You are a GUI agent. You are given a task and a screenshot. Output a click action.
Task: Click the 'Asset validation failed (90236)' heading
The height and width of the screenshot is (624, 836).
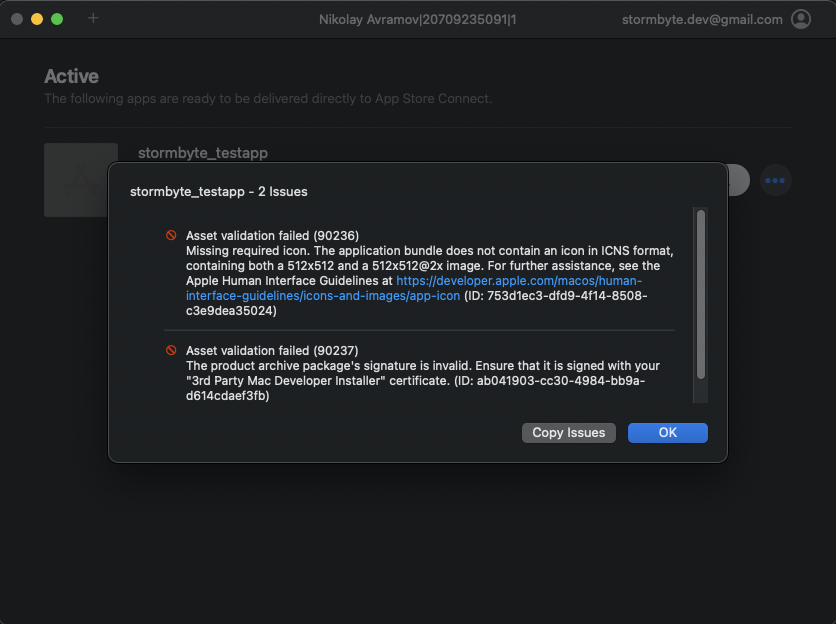pos(272,236)
